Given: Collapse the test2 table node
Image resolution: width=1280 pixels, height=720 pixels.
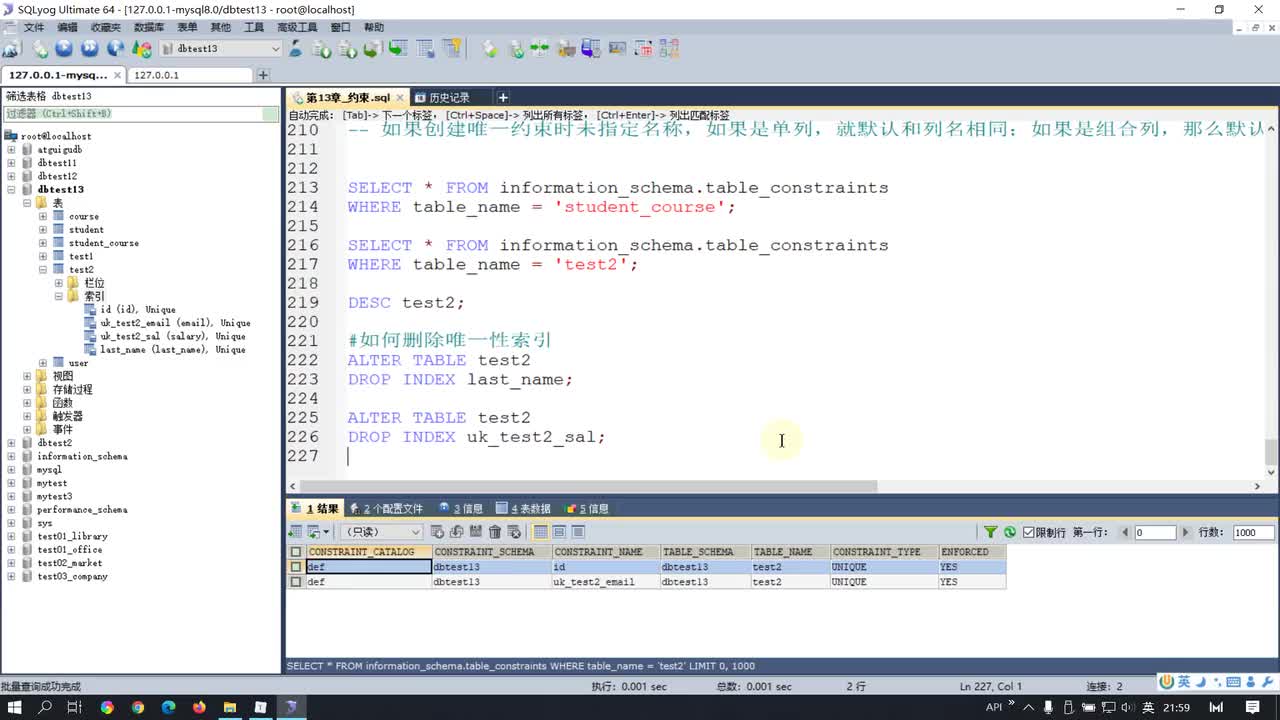Looking at the screenshot, I should coord(43,270).
